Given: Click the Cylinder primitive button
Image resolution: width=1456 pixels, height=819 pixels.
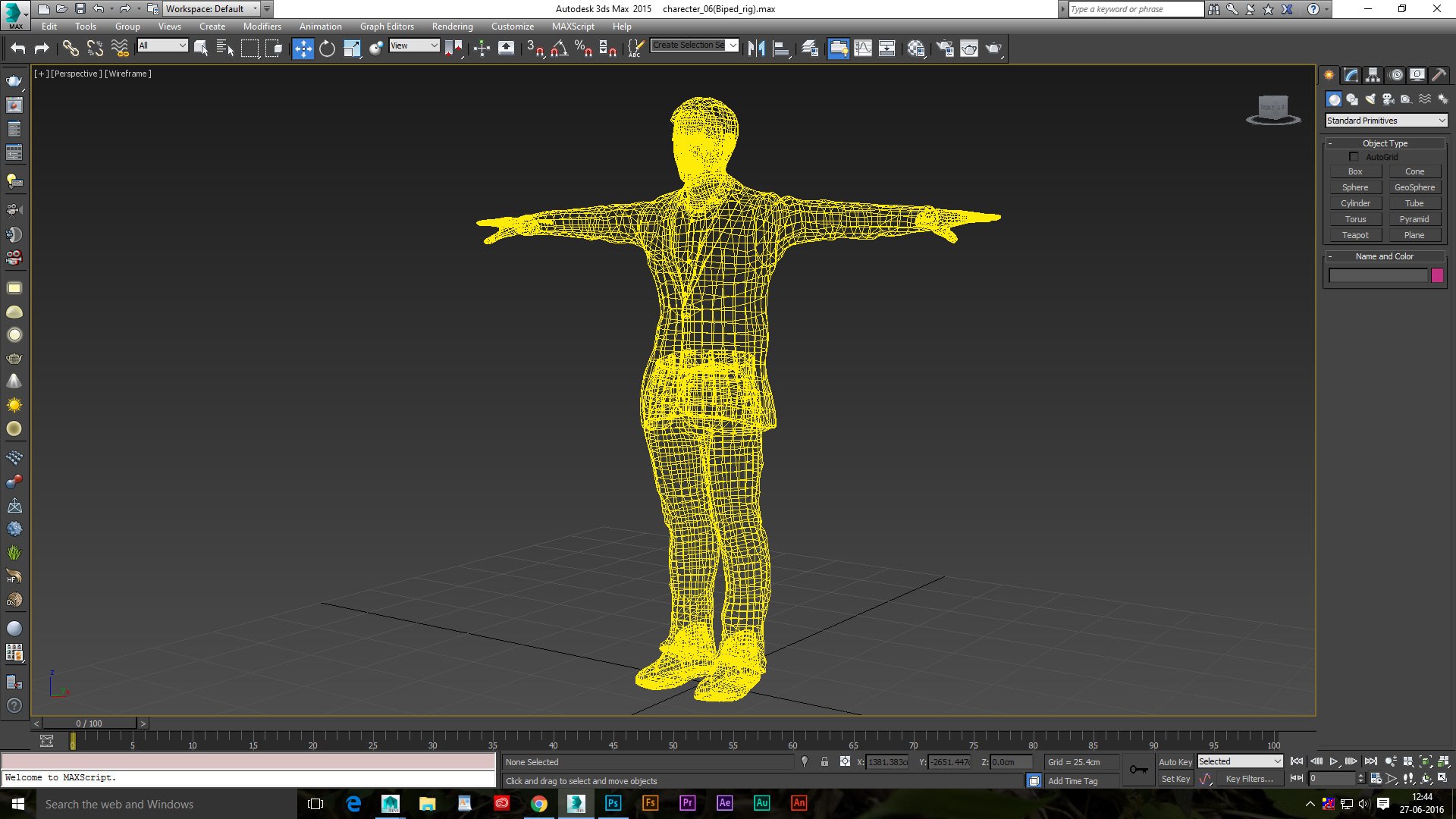Looking at the screenshot, I should click(1355, 203).
